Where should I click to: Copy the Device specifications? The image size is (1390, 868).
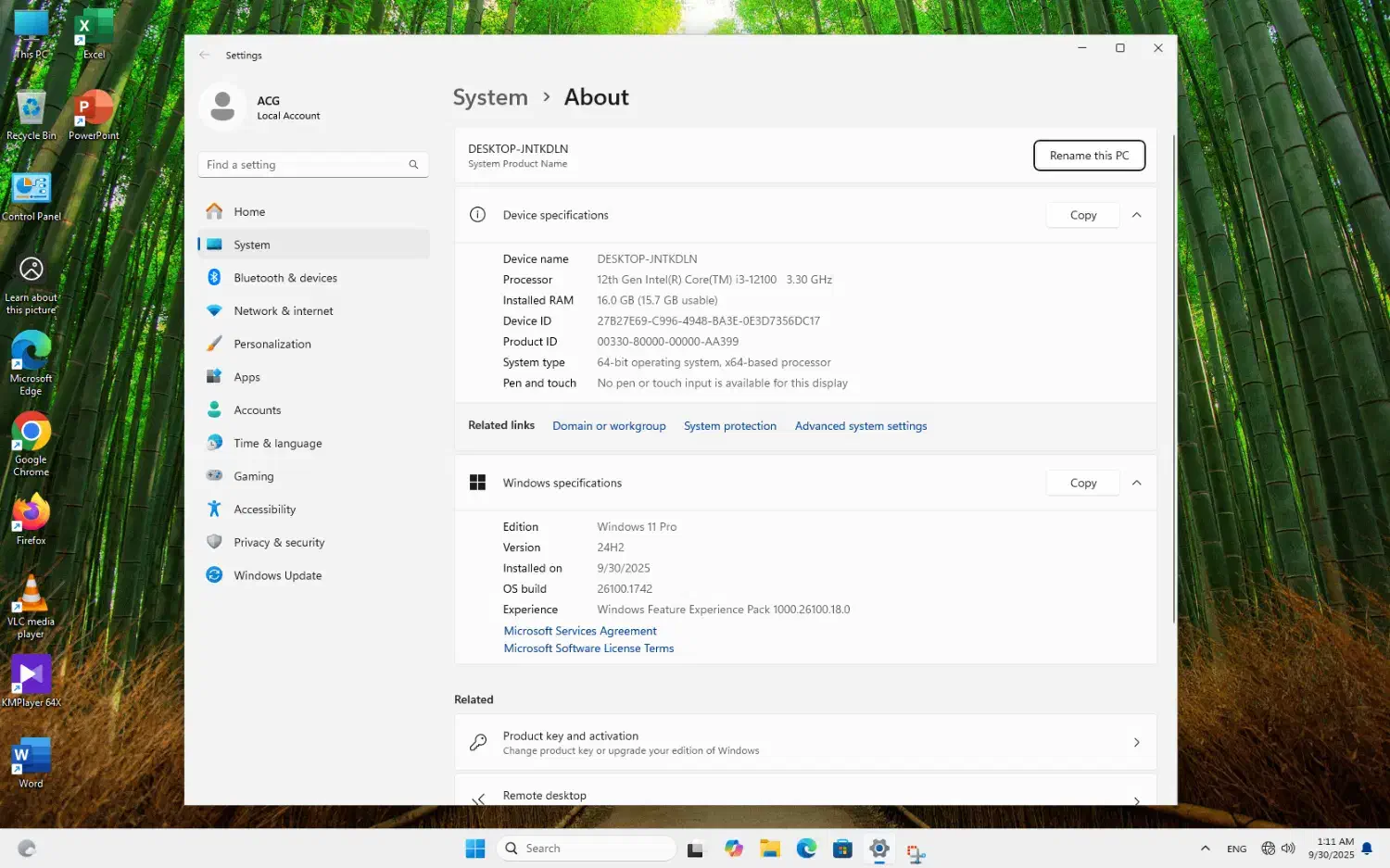[x=1082, y=215]
